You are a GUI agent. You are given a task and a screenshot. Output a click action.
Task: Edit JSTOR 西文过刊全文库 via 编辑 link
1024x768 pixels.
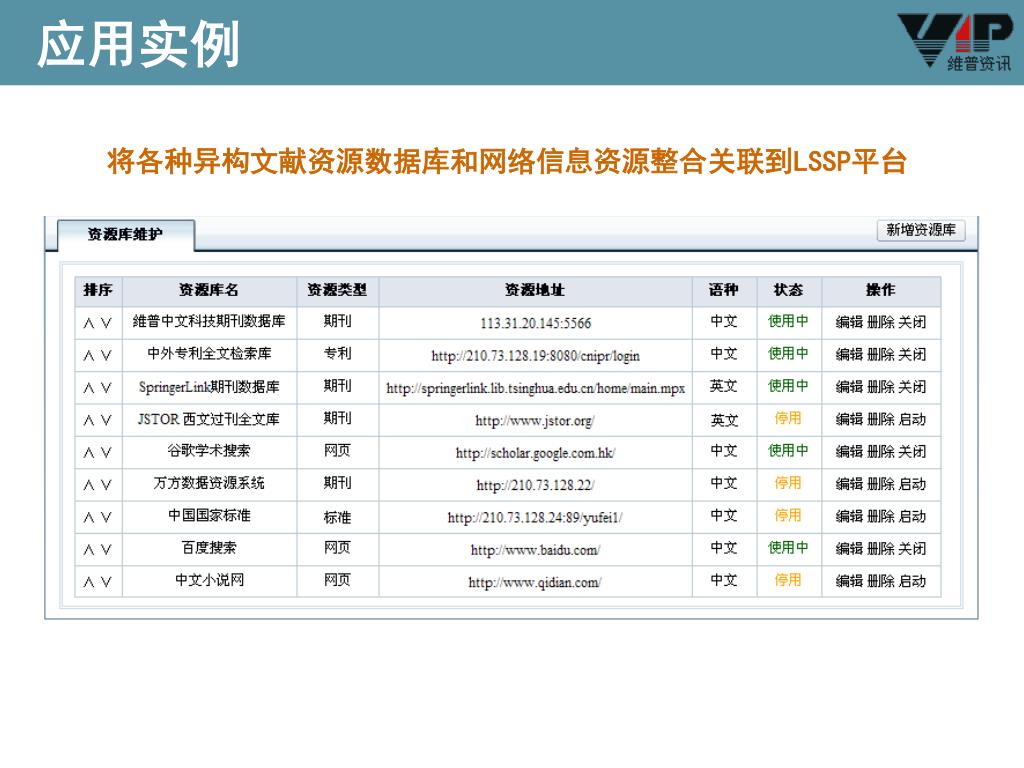850,419
